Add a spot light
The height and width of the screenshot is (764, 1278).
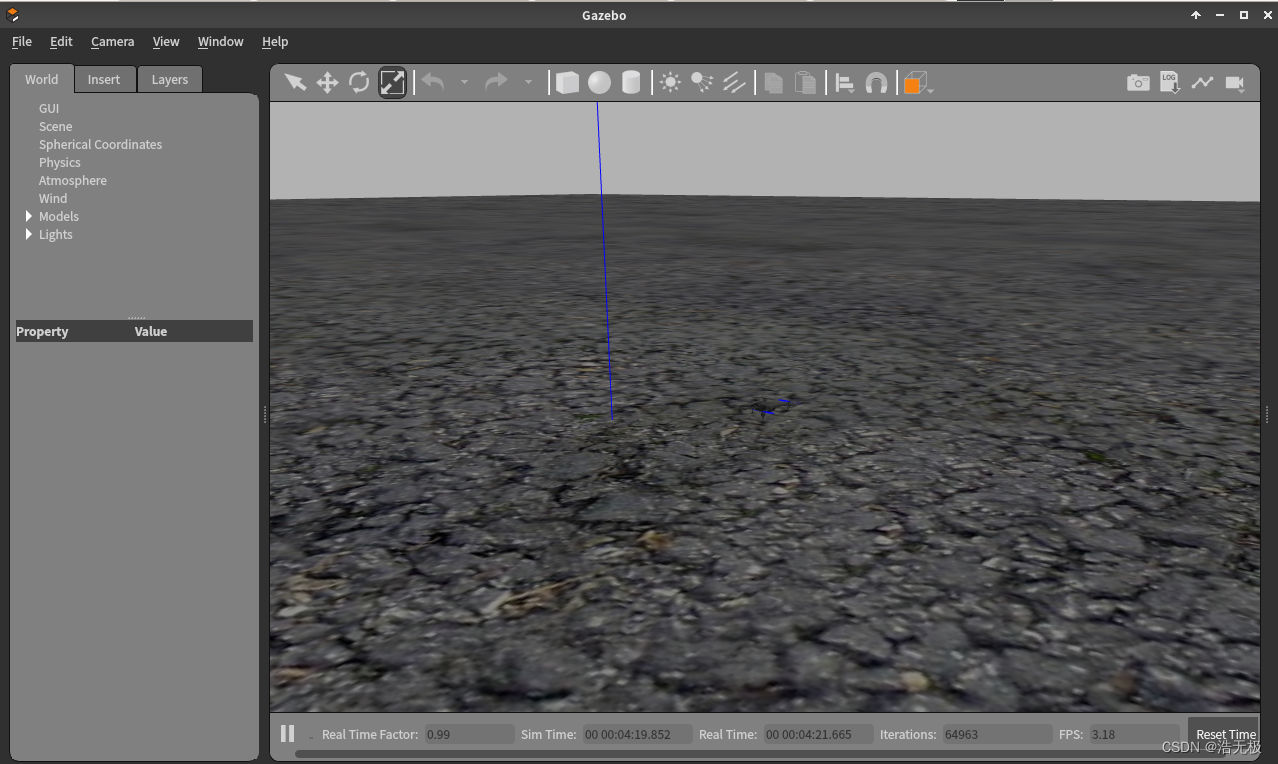click(x=702, y=82)
